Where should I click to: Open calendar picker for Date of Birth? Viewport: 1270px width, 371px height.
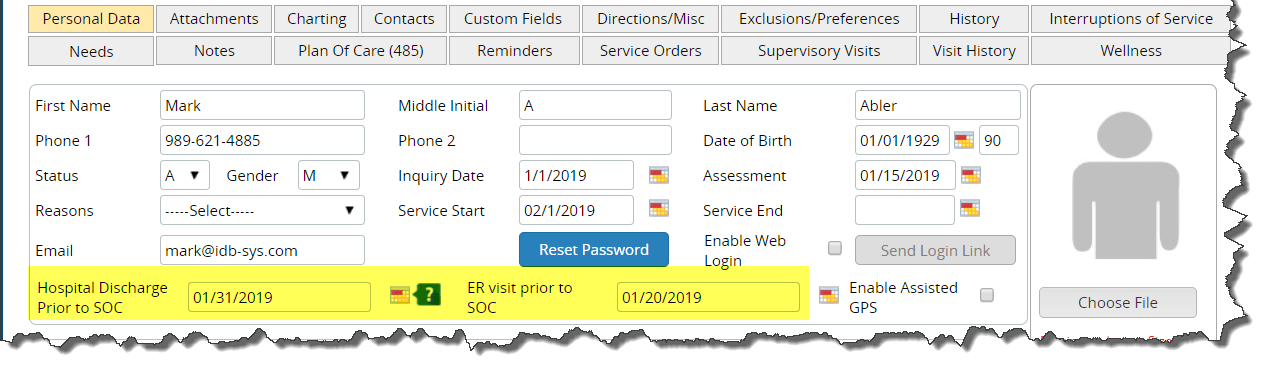click(x=963, y=141)
